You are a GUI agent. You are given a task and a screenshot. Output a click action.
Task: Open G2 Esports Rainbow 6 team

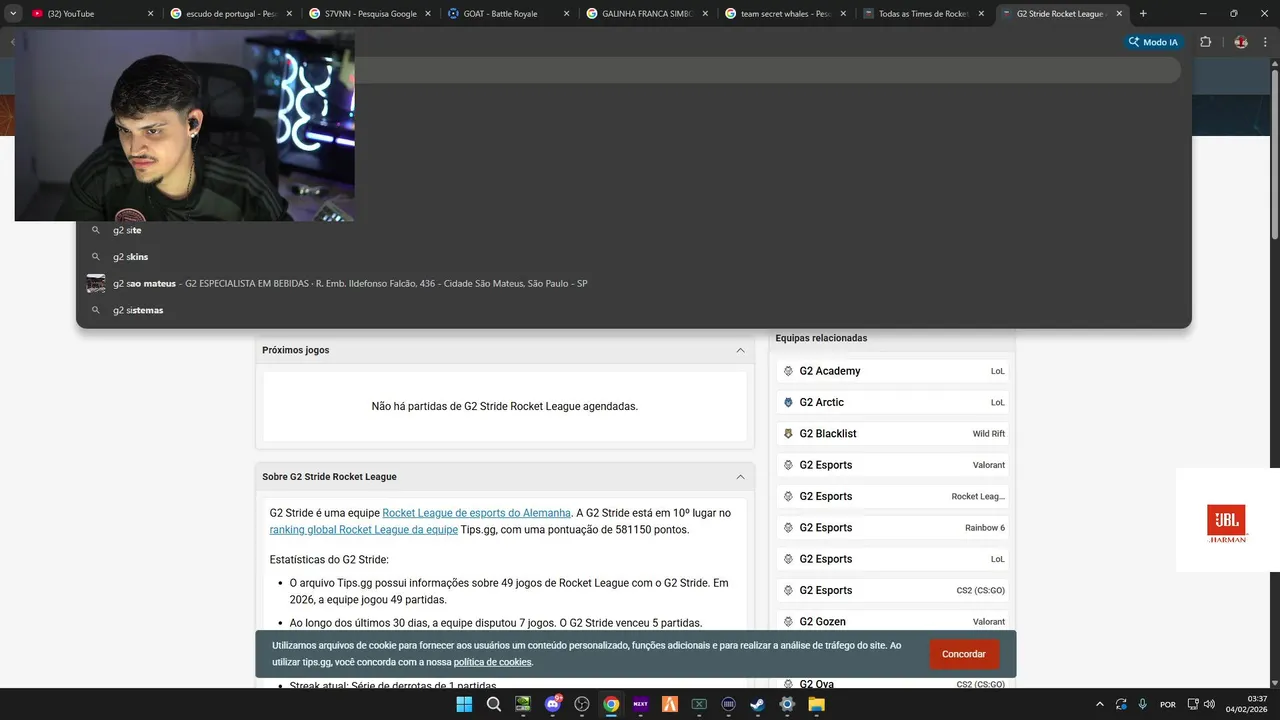(x=893, y=528)
